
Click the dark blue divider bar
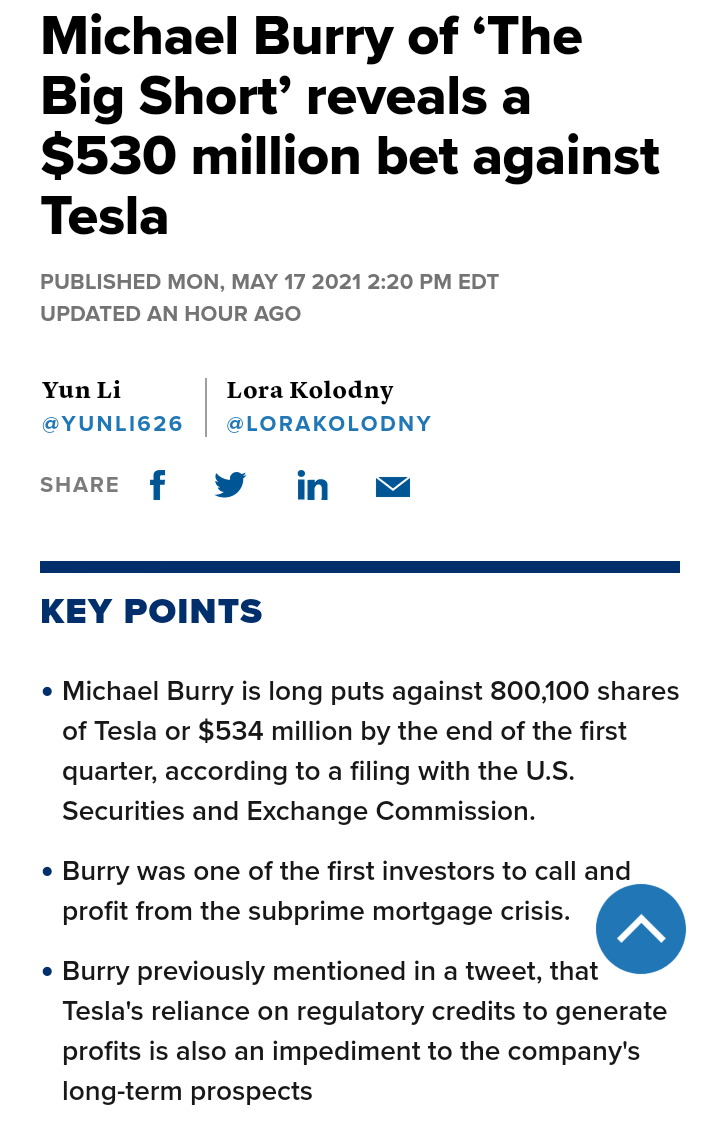360,567
